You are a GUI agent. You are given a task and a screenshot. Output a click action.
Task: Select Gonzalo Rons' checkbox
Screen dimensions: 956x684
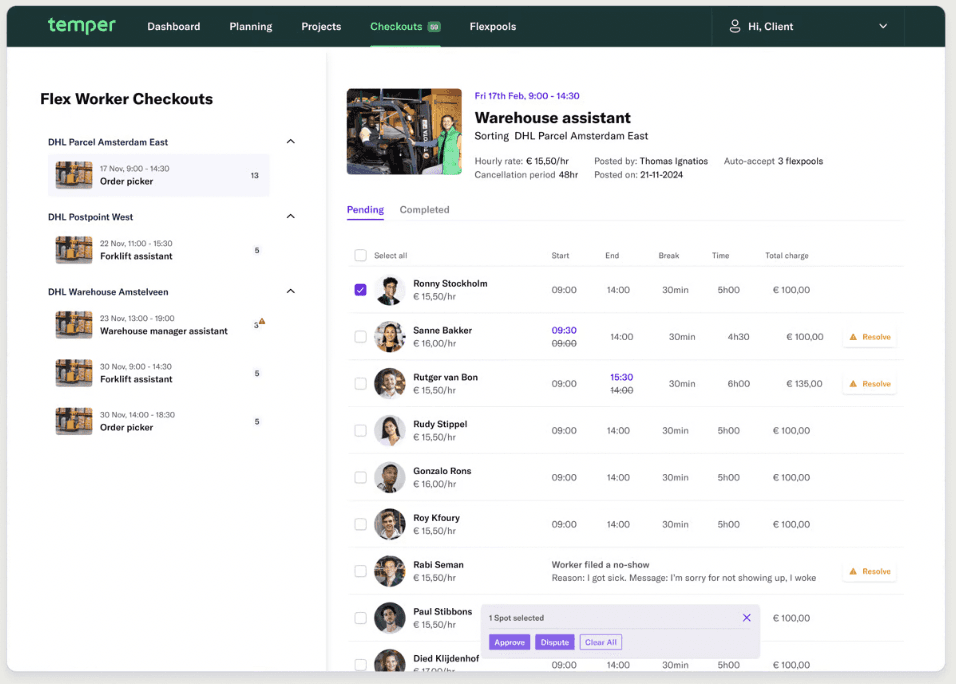[x=360, y=477]
